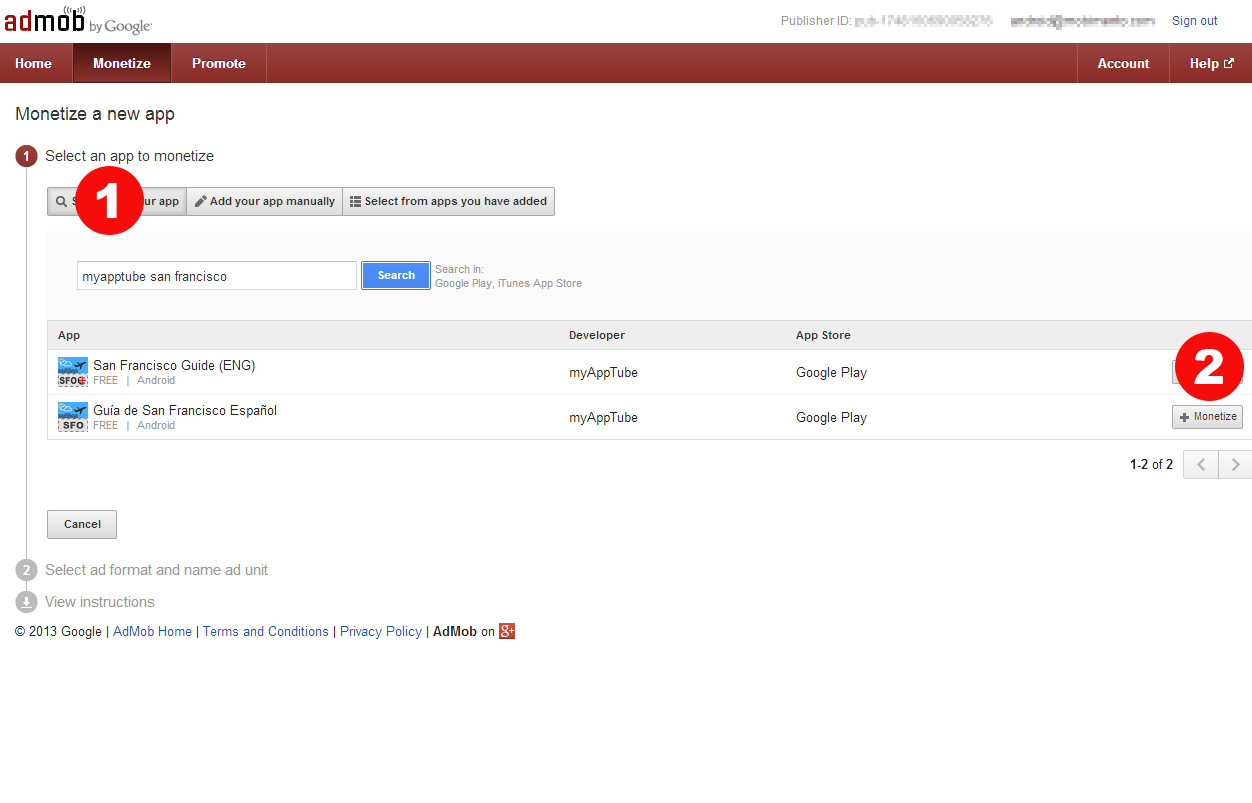Click View instructions step heading

click(100, 602)
